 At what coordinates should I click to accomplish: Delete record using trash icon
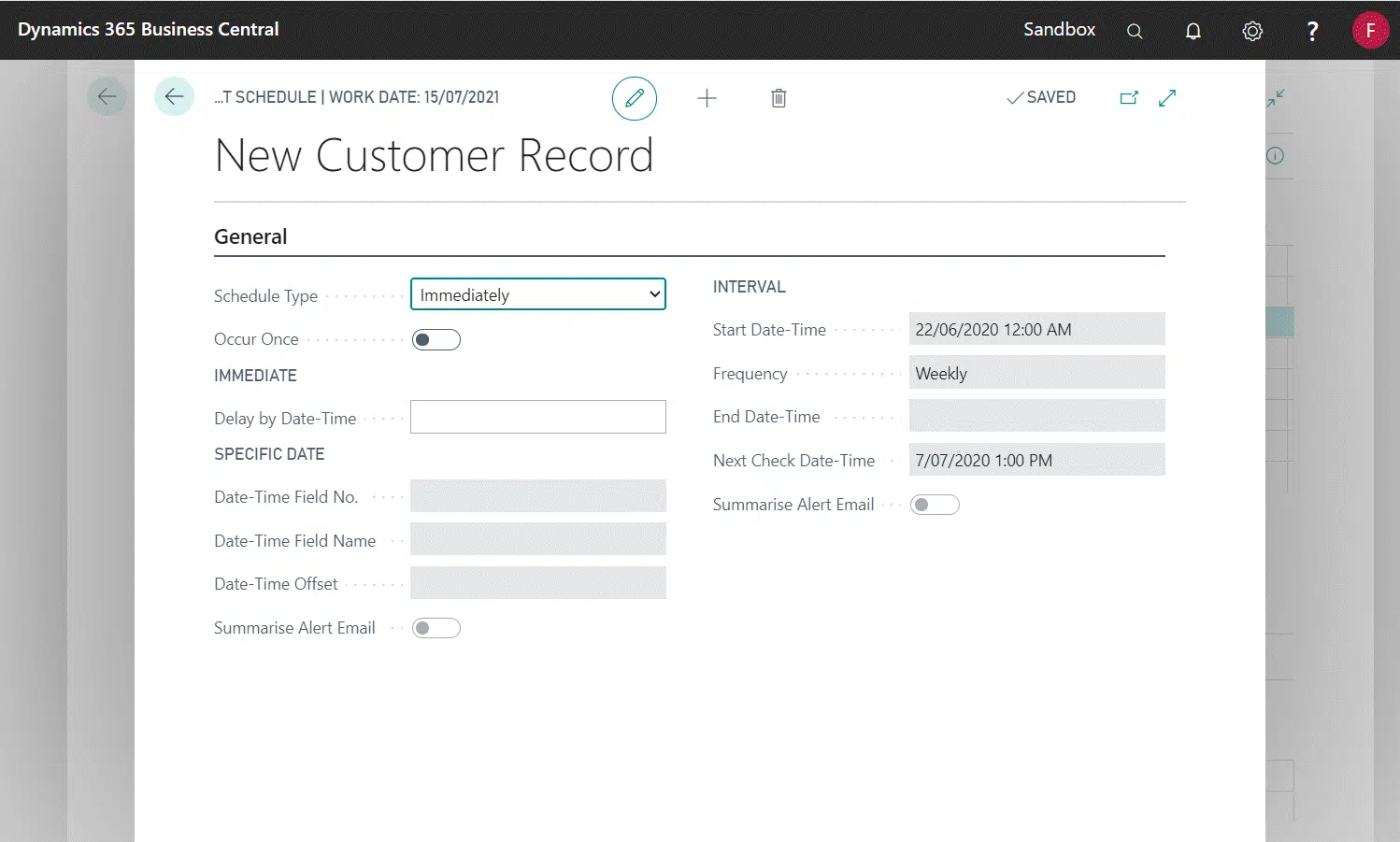pyautogui.click(x=779, y=98)
